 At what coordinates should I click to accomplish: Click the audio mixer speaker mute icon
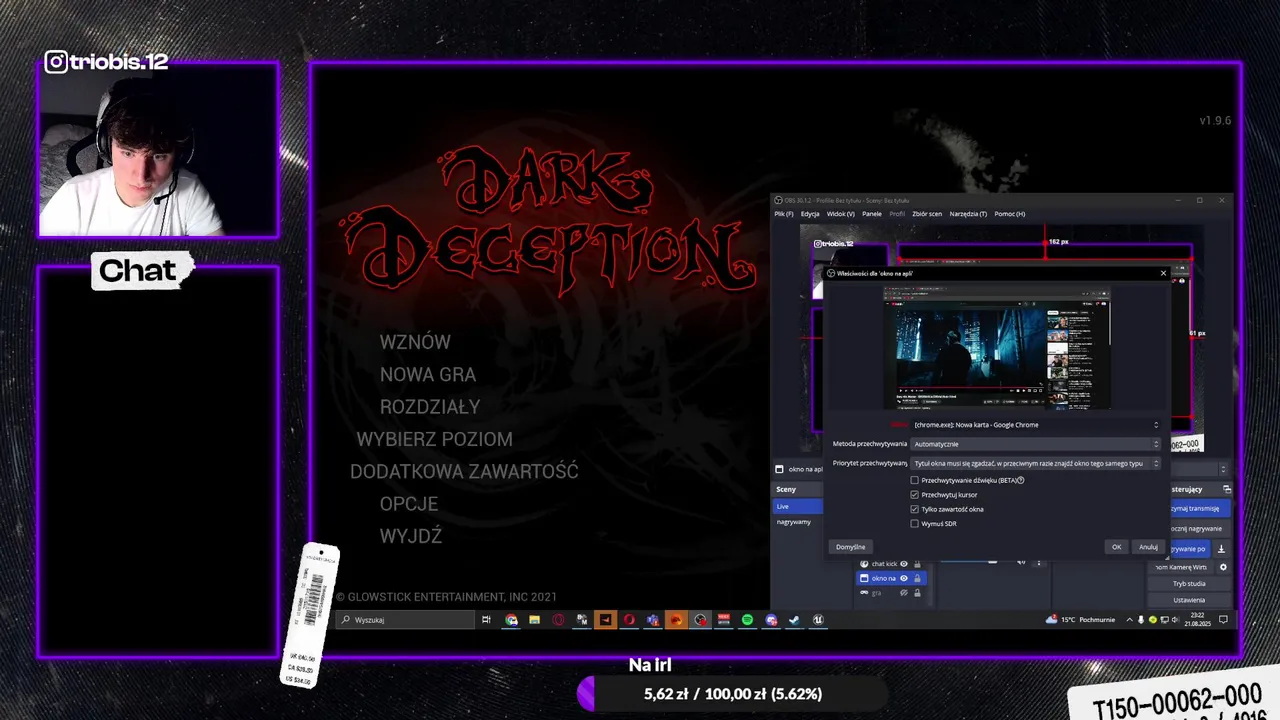1021,561
